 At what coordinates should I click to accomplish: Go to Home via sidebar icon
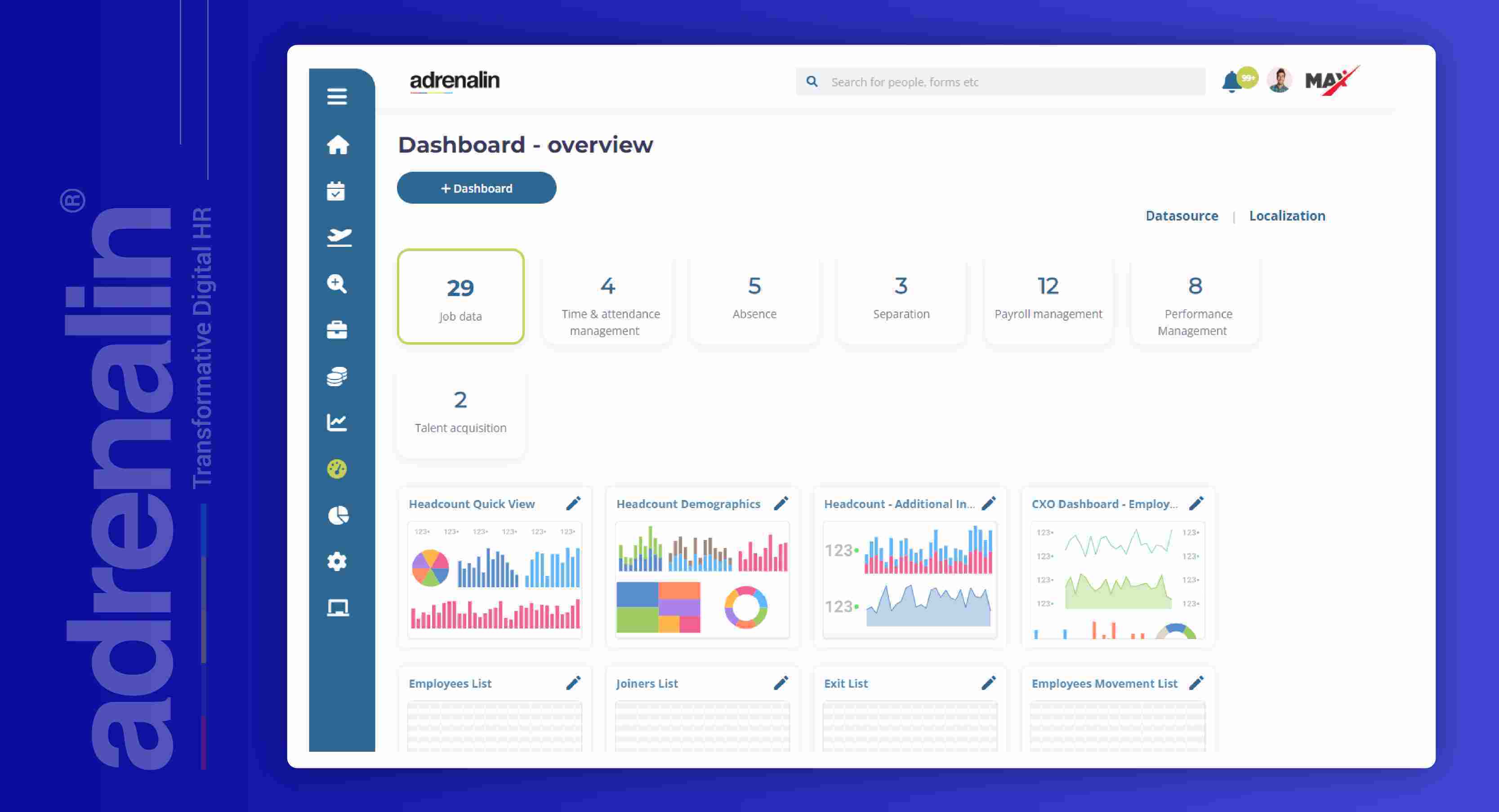pos(338,144)
